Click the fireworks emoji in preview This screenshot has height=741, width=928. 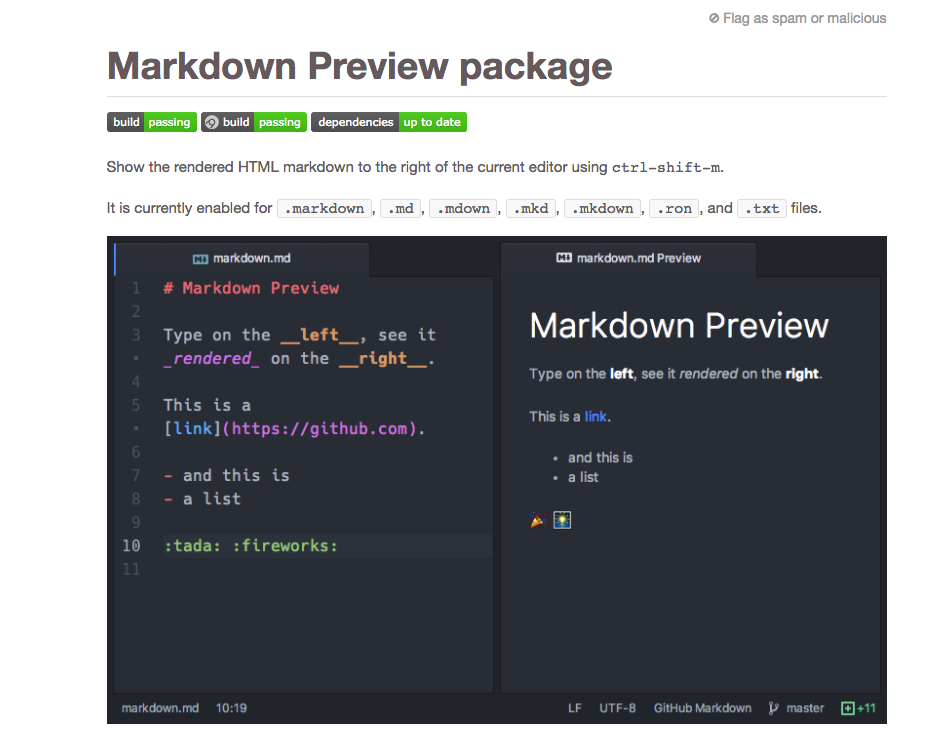coord(562,520)
